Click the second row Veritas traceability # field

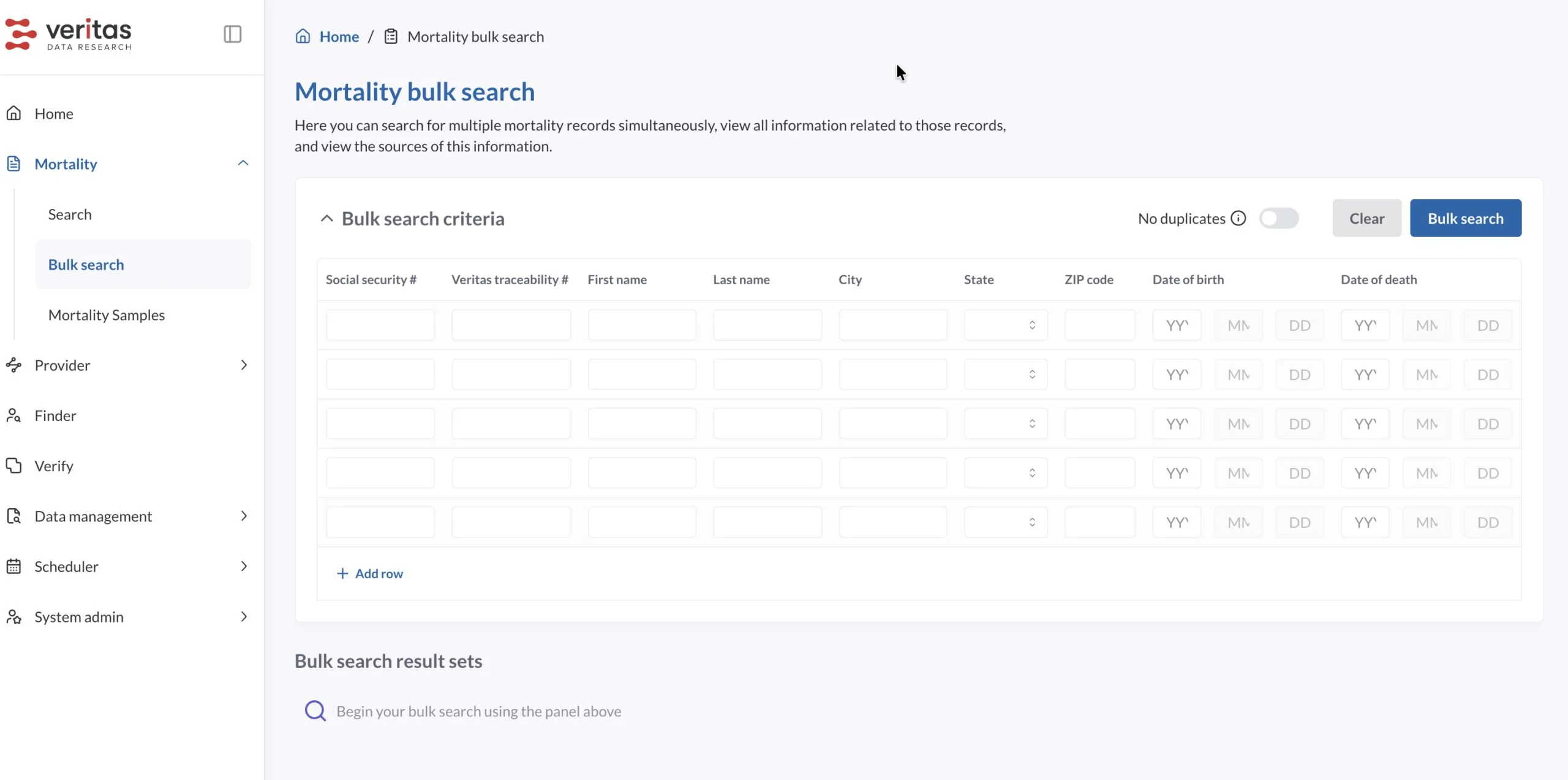click(x=511, y=374)
